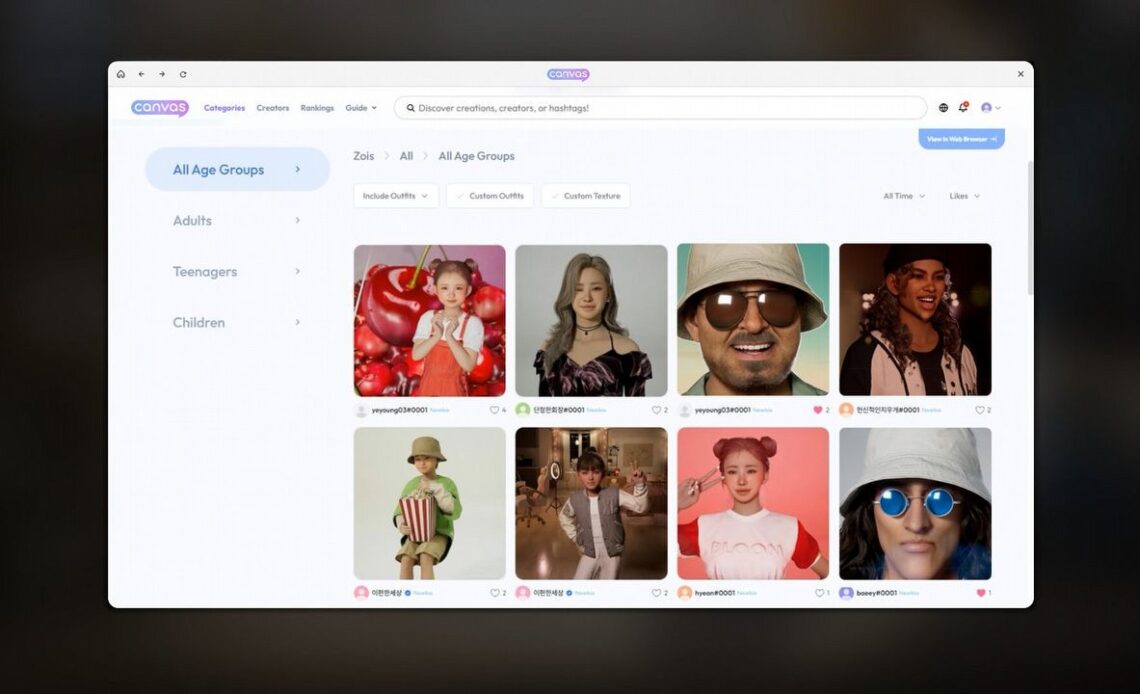This screenshot has width=1140, height=694.
Task: Click the vertical scrollbar on right
Action: [x=1030, y=230]
